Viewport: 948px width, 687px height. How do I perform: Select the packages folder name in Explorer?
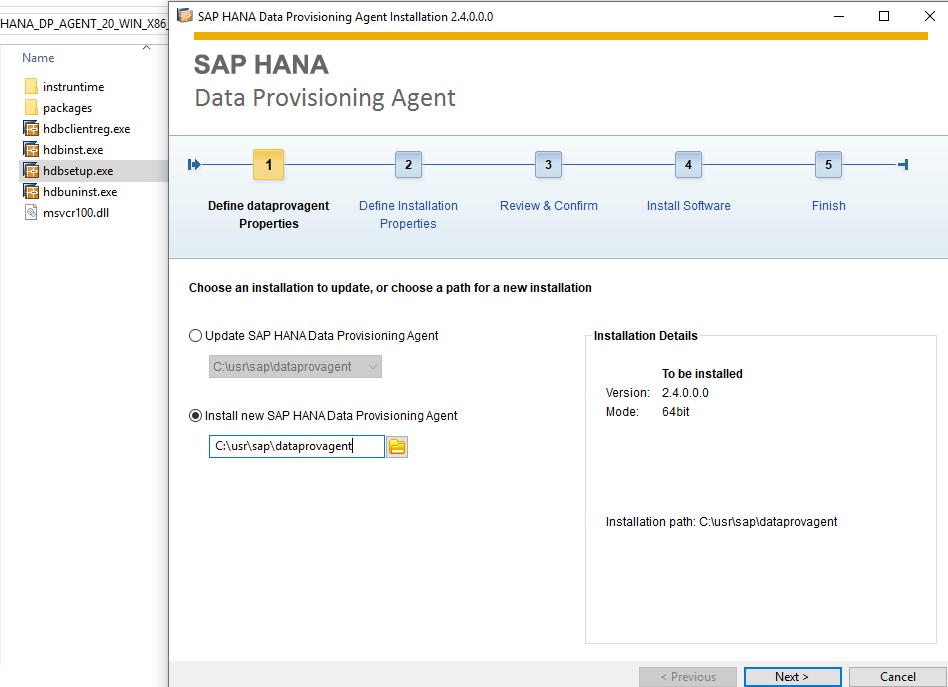point(68,108)
